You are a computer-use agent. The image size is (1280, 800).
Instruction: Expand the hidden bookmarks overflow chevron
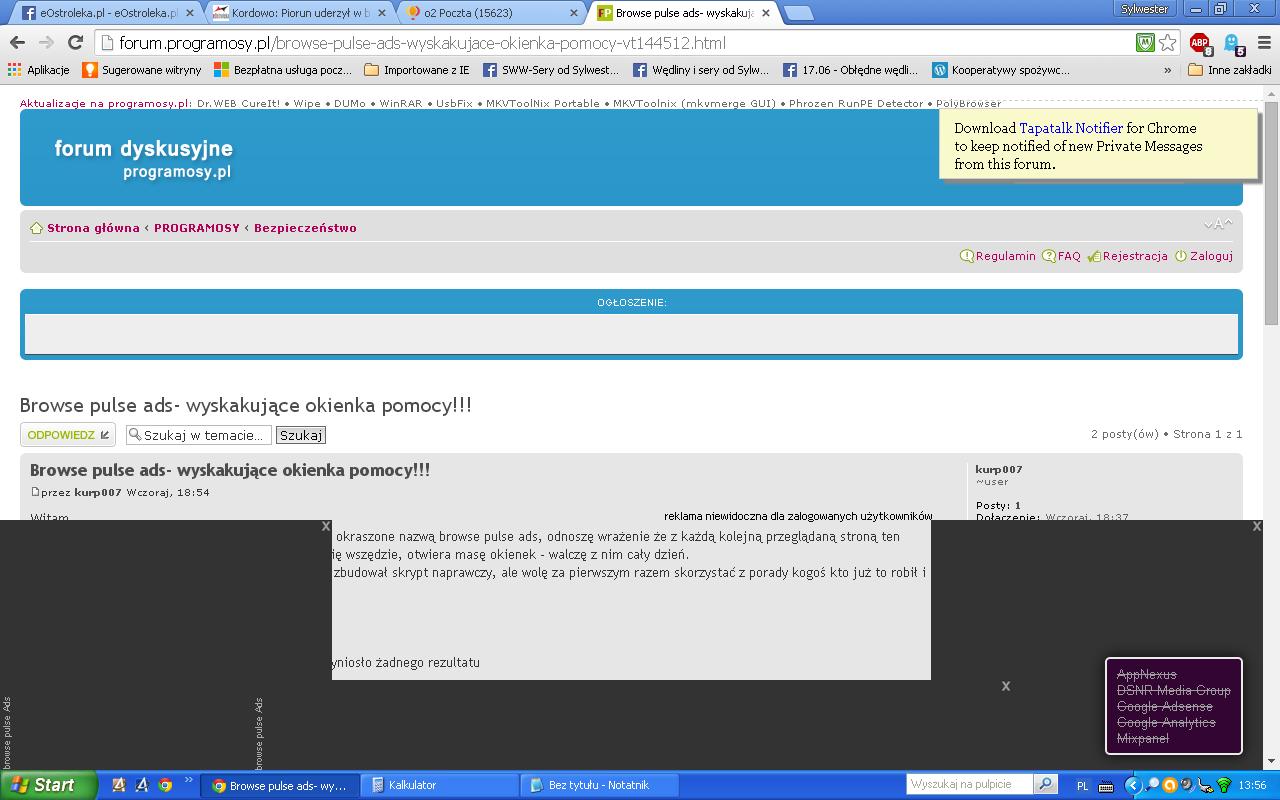tap(1167, 70)
